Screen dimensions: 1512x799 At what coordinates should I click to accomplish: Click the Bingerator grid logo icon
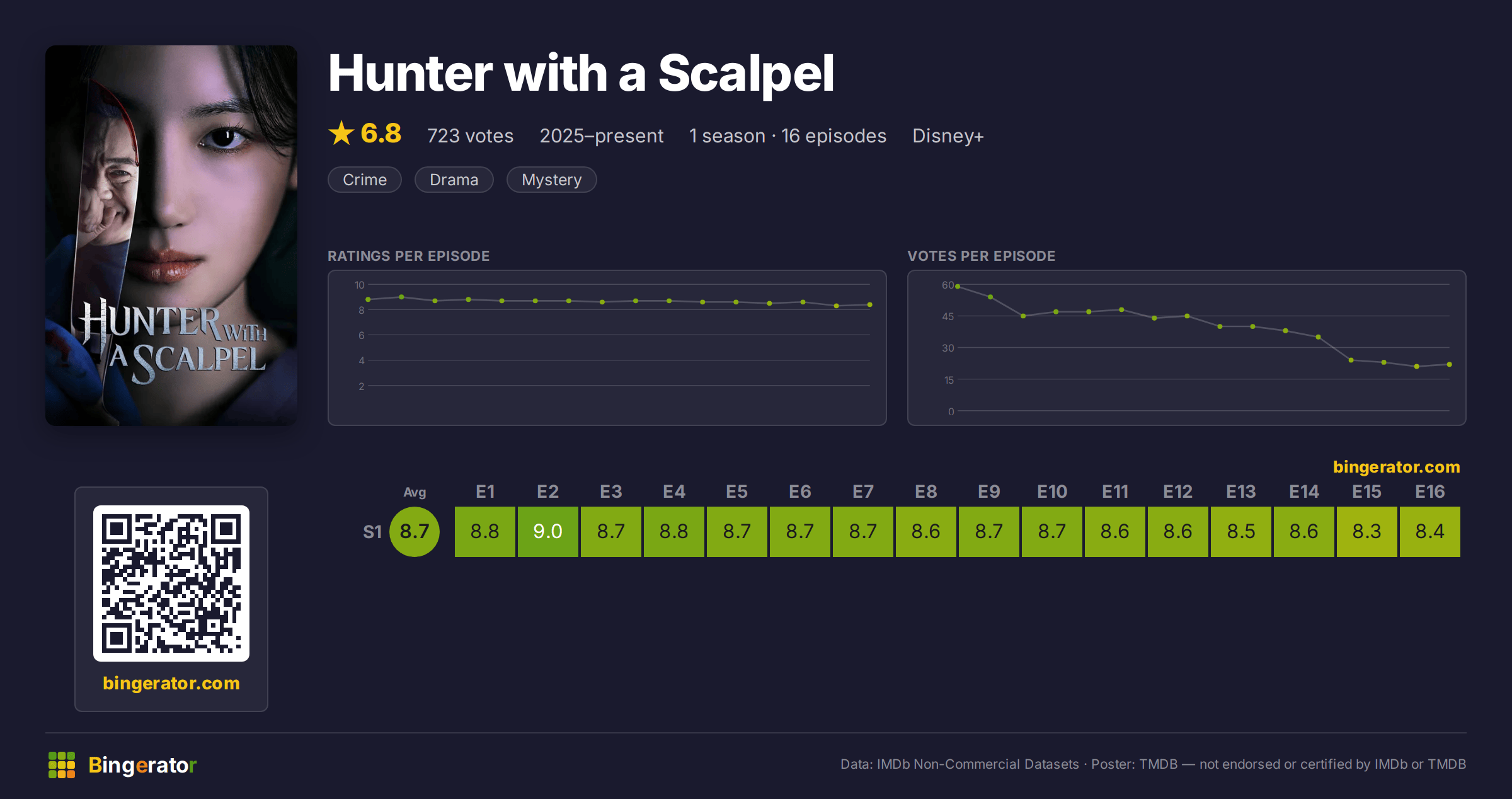click(x=62, y=765)
